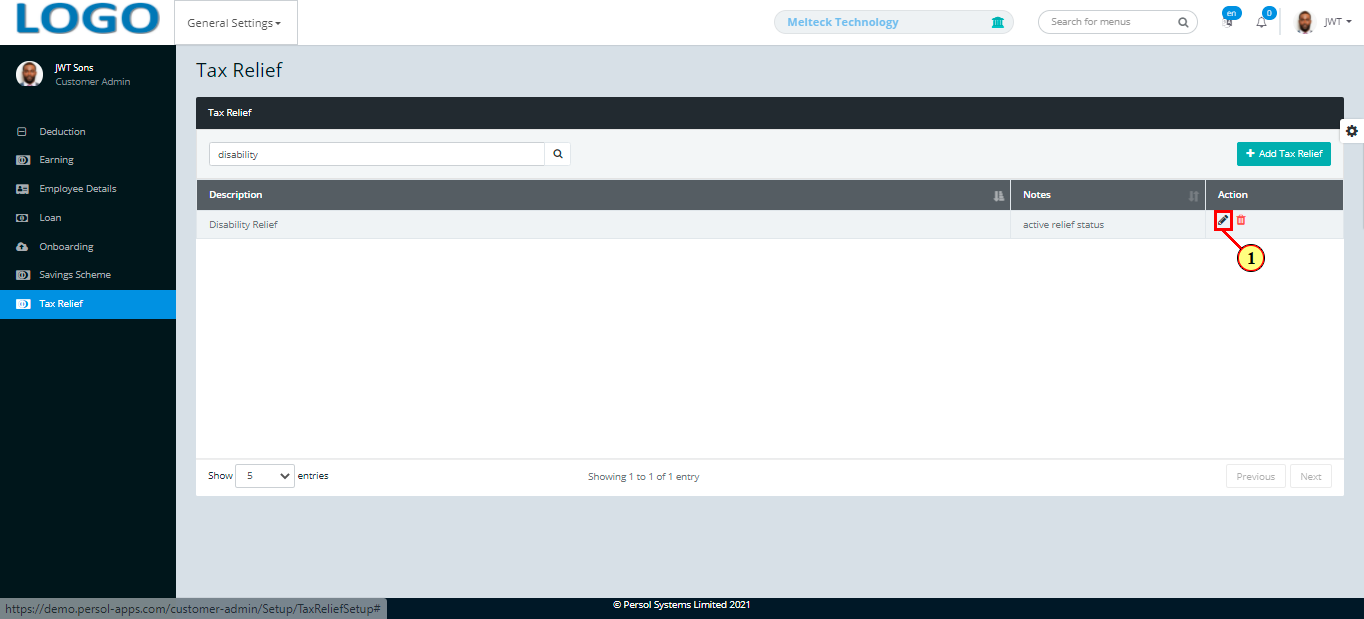Screen dimensions: 1364x619
Task: Open Savings Scheme in the sidebar
Action: pyautogui.click(x=88, y=275)
